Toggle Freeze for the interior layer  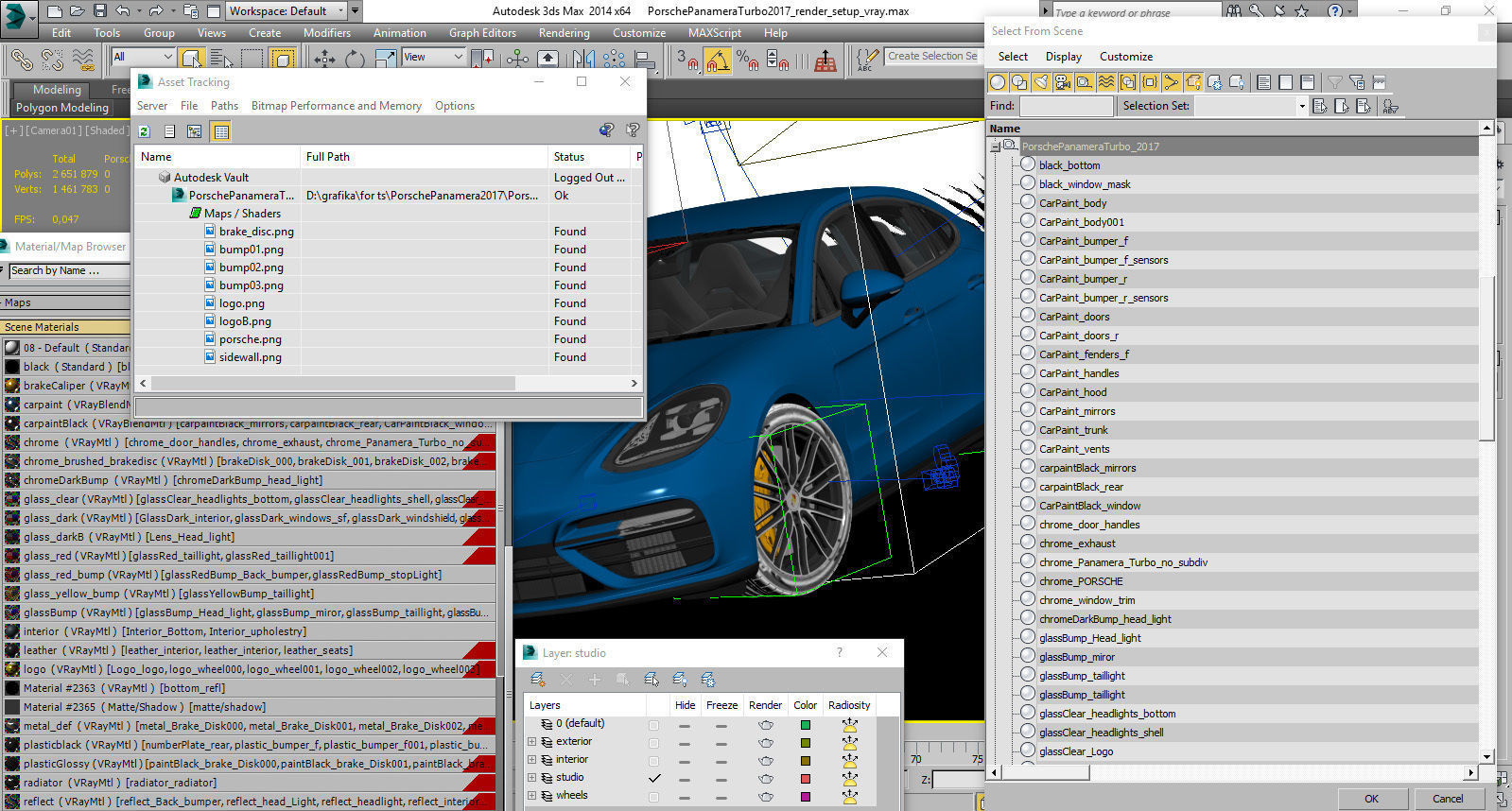[x=721, y=761]
